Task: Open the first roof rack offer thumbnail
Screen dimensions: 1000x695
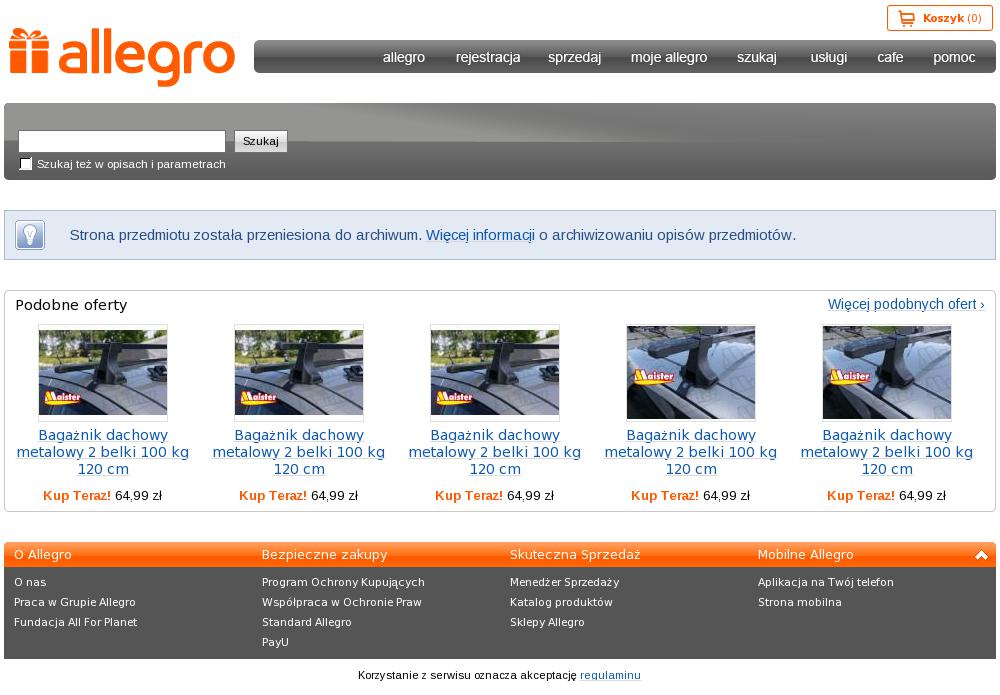Action: 103,372
